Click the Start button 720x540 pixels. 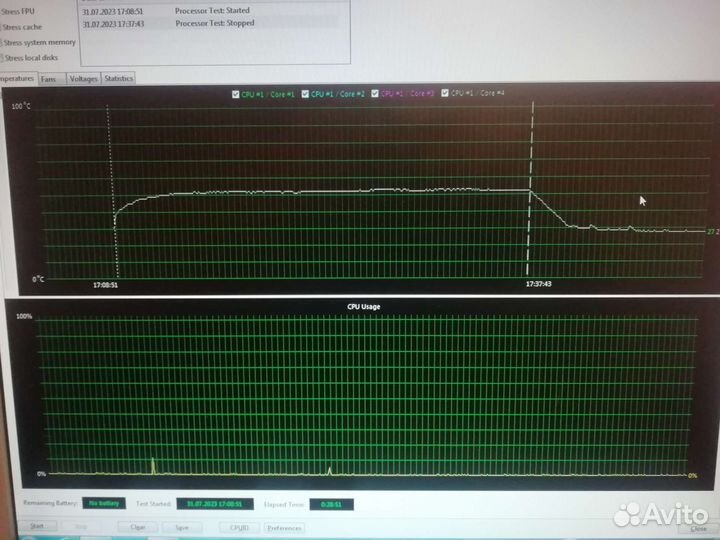(37, 526)
